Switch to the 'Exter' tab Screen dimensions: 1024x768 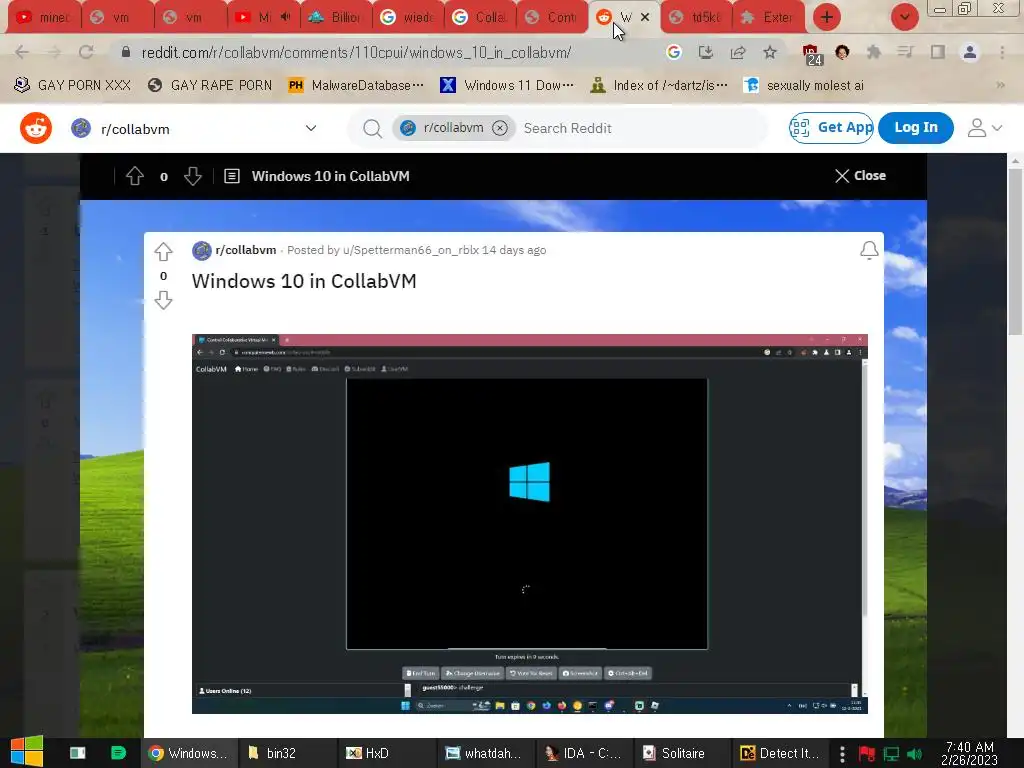coord(768,17)
